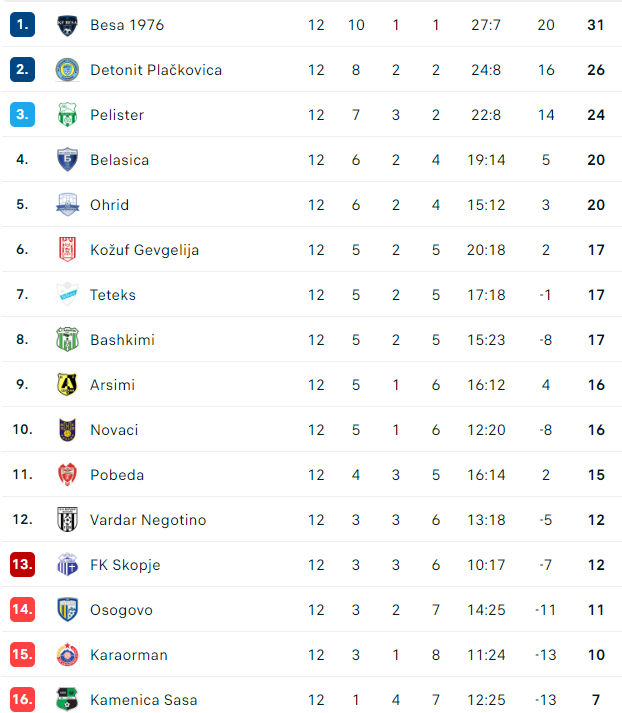Click the Belasica blue shield crest
Image resolution: width=622 pixels, height=713 pixels.
(67, 160)
